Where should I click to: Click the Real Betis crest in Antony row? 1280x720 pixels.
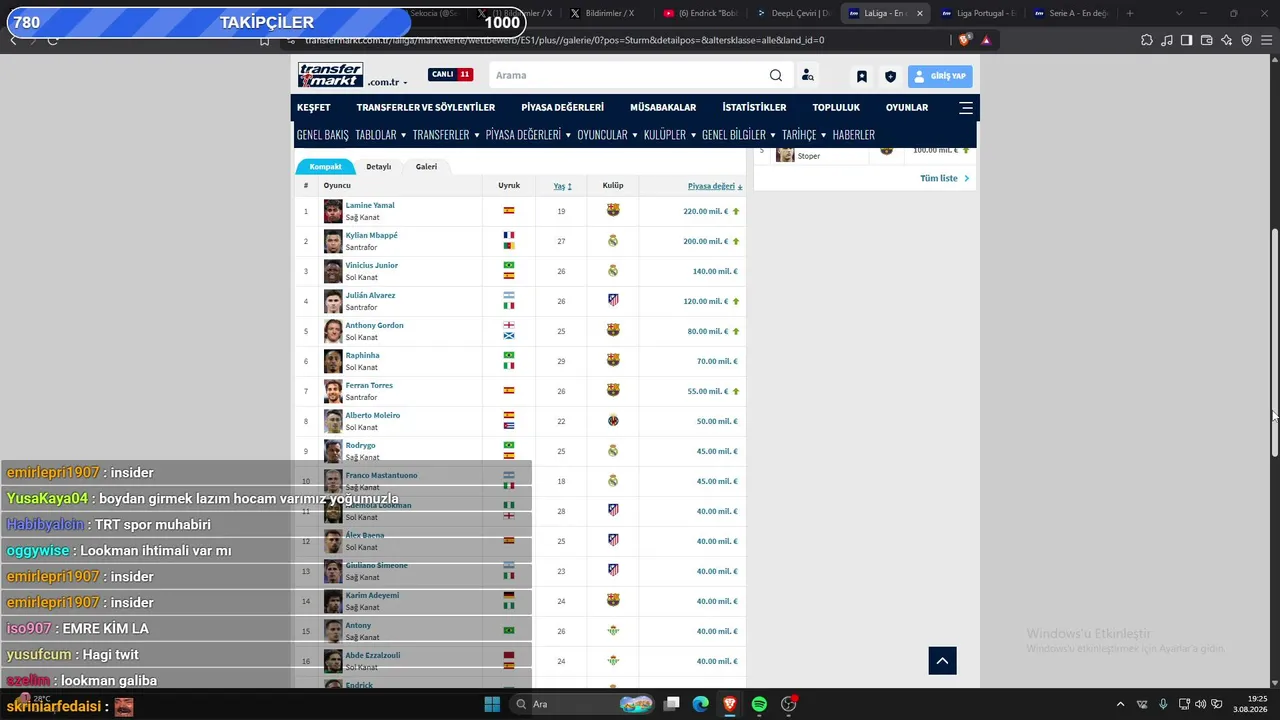[613, 630]
